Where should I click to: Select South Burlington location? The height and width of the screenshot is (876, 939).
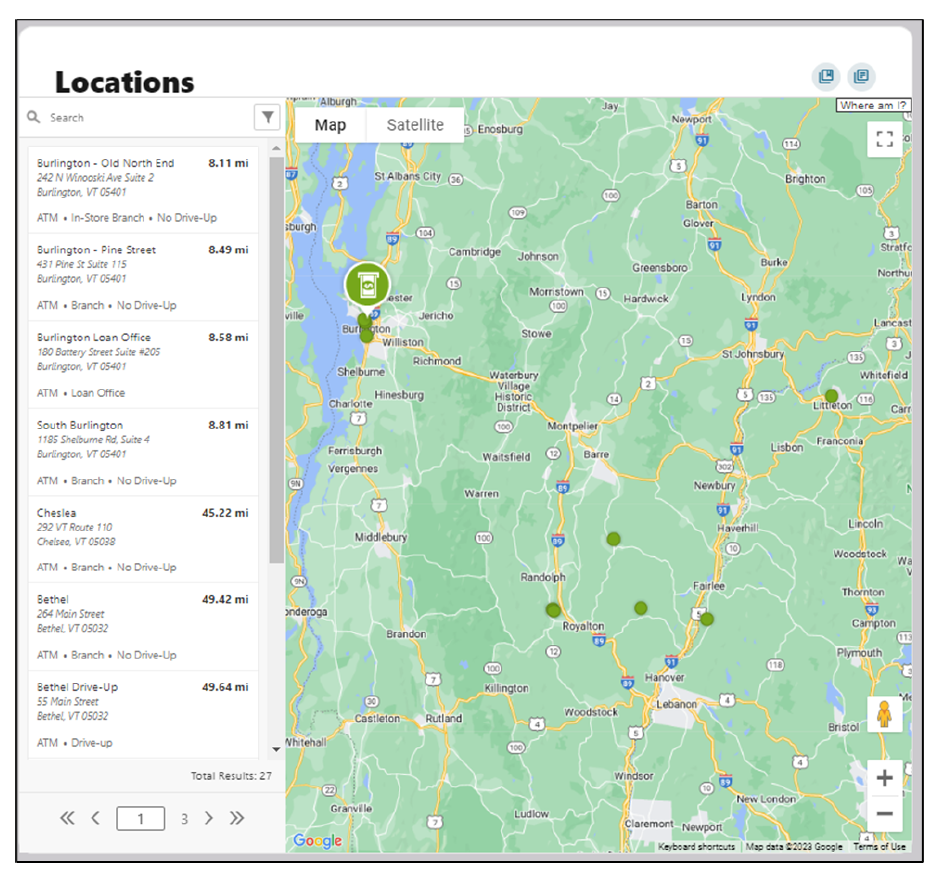[x=143, y=452]
